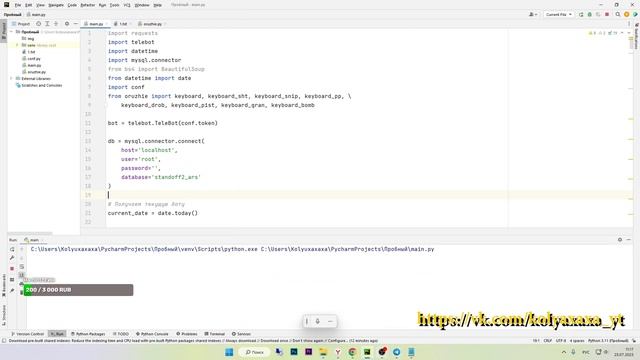Stop the process in Run panel
Screen dimensions: 640x360
click(x=12, y=269)
